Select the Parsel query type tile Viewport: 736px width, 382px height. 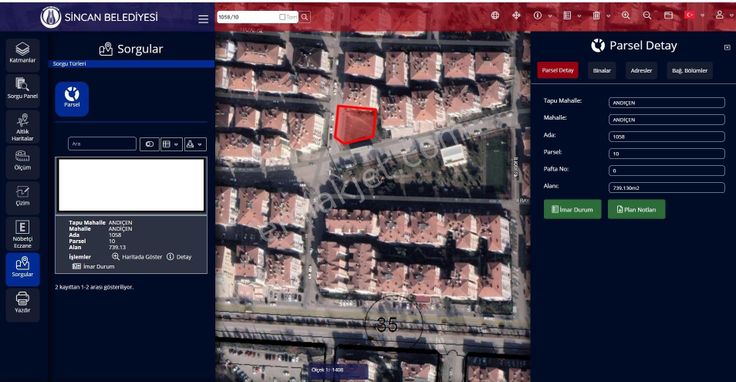click(72, 99)
